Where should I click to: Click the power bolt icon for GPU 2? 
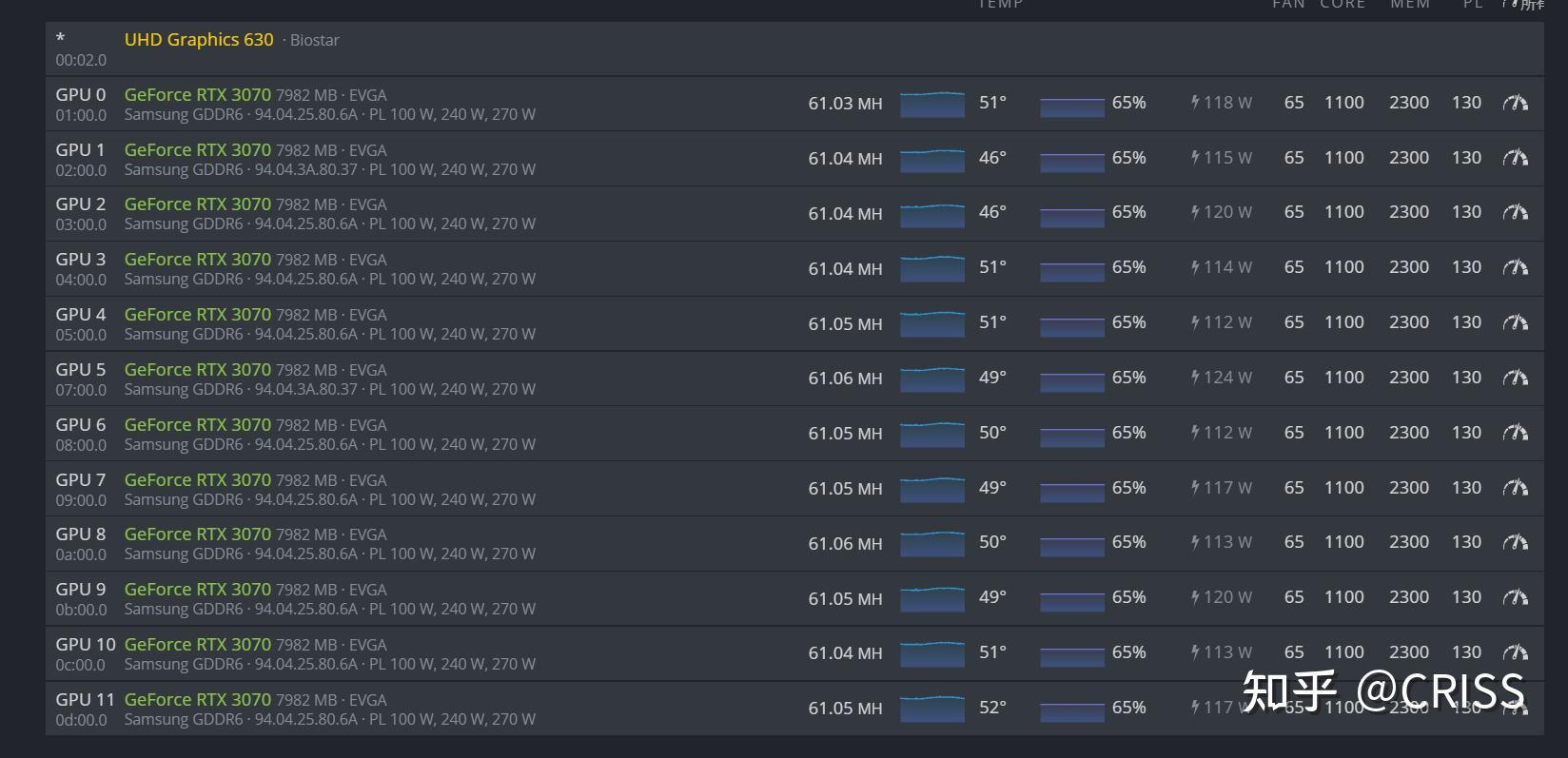pyautogui.click(x=1195, y=212)
